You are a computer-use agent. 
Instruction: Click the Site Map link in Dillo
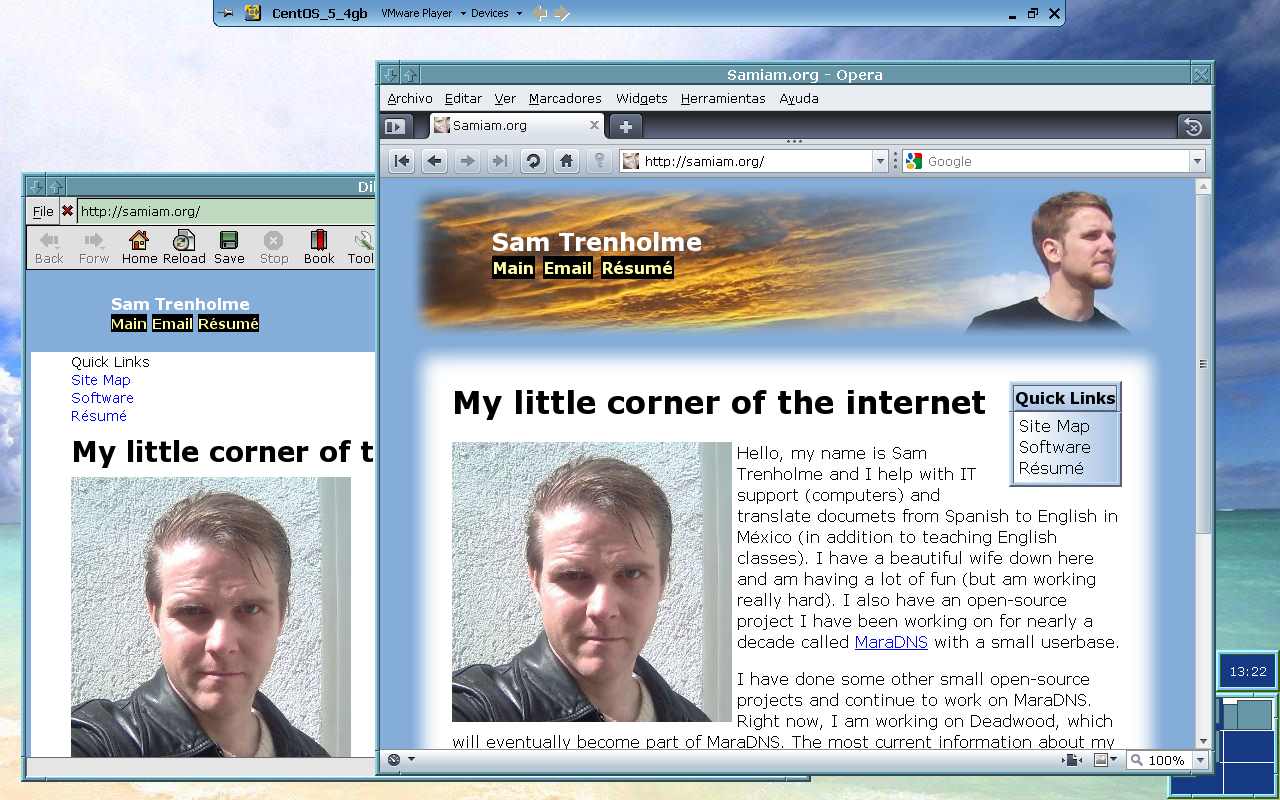coord(101,380)
